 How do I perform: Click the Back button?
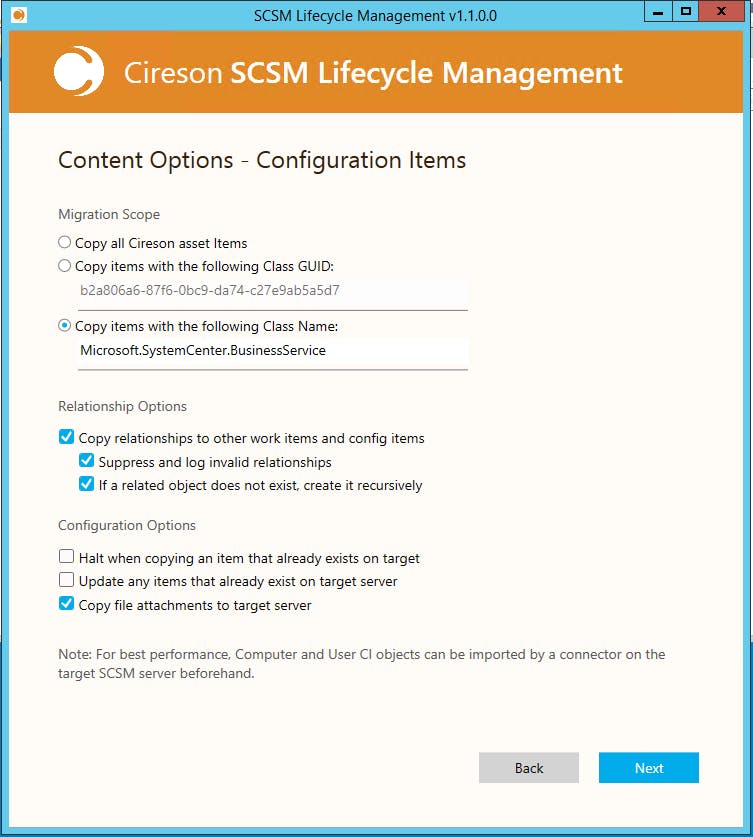(x=529, y=768)
